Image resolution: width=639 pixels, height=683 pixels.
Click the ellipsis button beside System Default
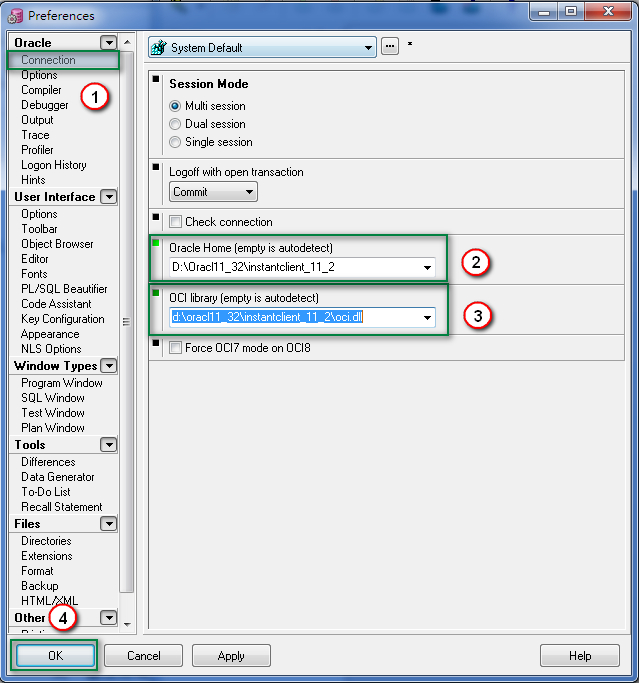(390, 46)
